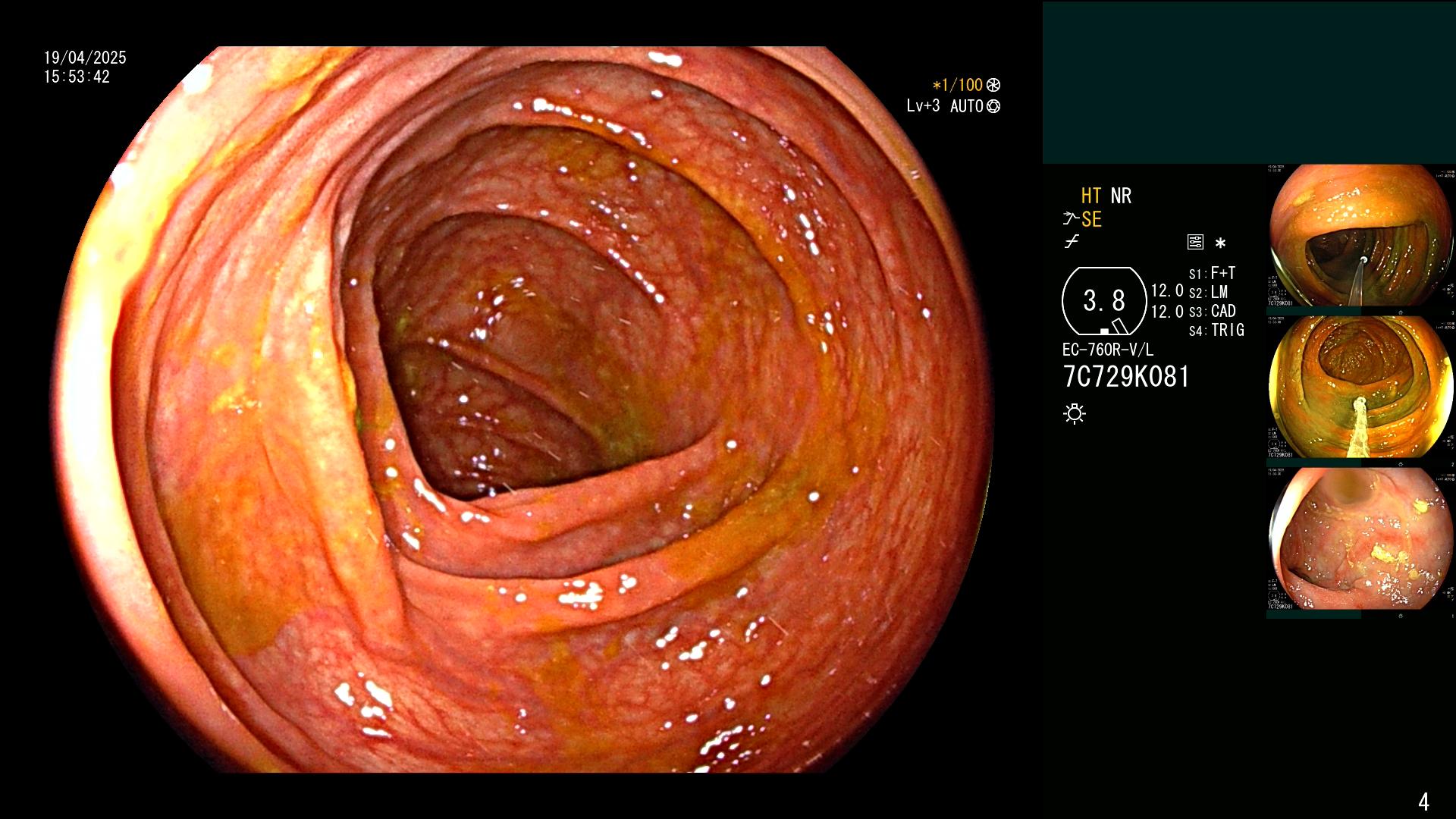Click the shutter value *1/100

click(957, 85)
